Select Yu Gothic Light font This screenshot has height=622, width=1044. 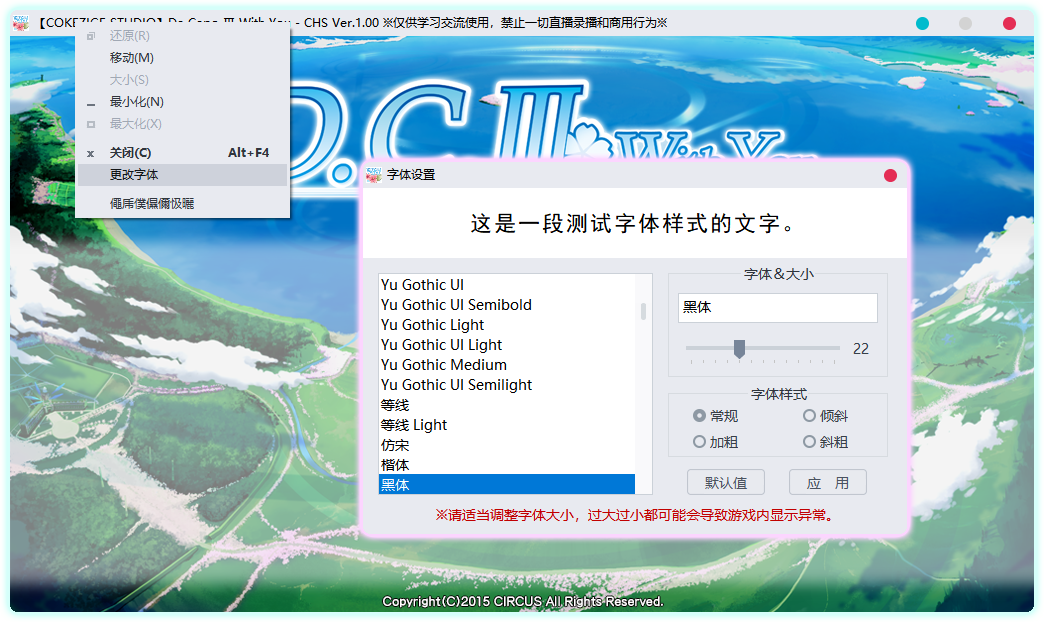[506, 325]
